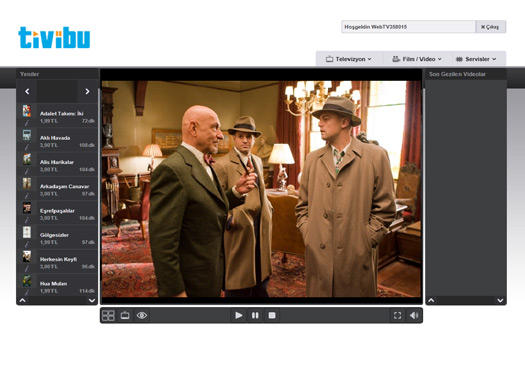Image resolution: width=525 pixels, height=370 pixels.
Task: Go to next page in Yeniler panel
Action: (x=87, y=91)
